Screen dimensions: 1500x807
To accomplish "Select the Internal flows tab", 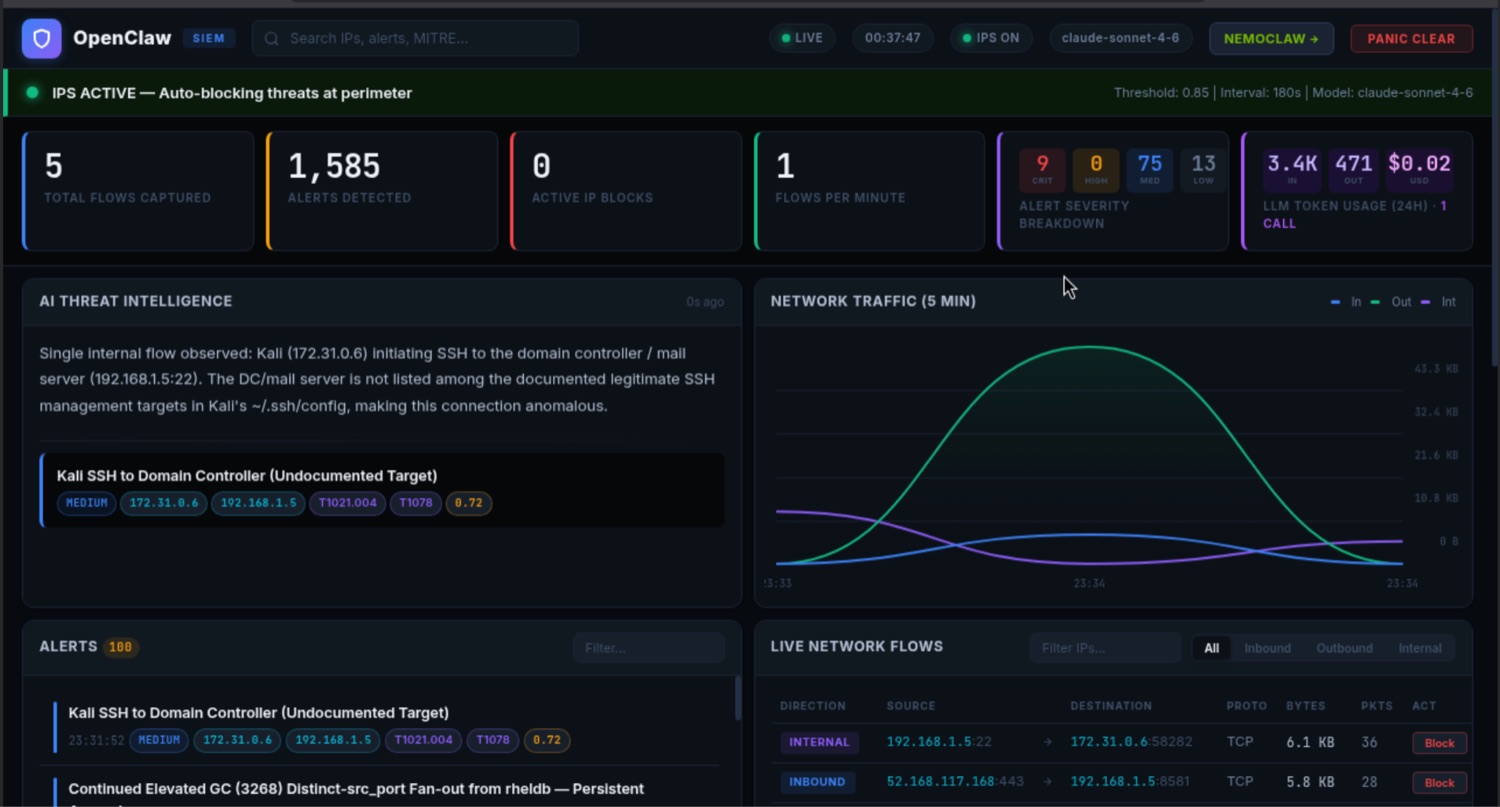I will [1420, 648].
